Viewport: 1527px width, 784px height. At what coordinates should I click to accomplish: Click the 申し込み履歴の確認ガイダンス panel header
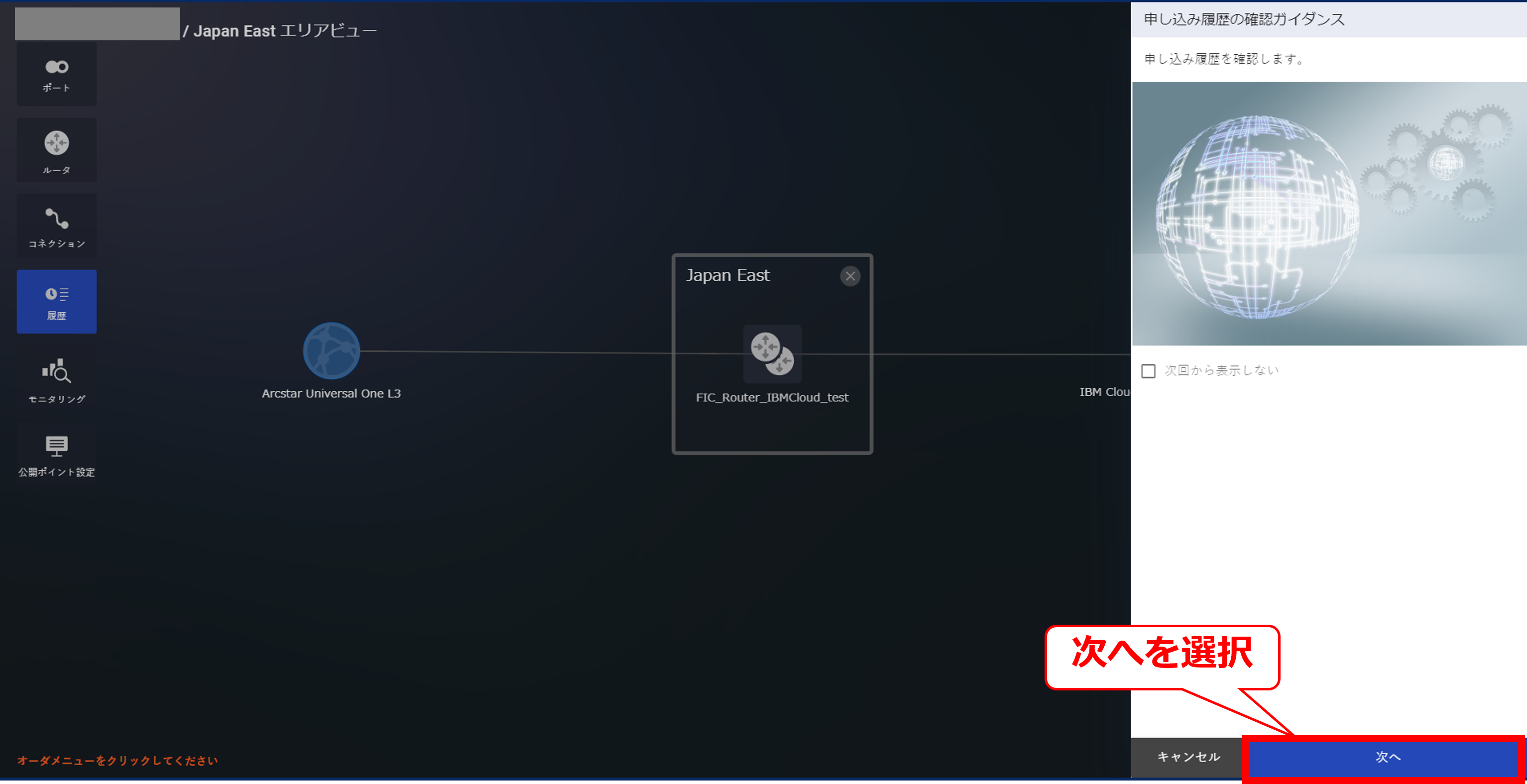tap(1244, 19)
